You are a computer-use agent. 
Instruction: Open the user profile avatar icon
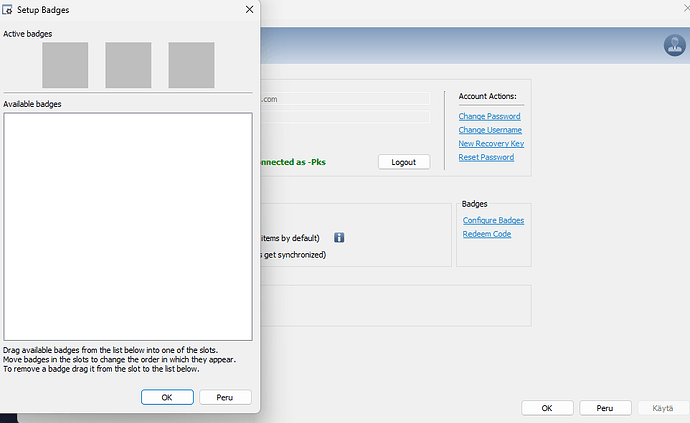[675, 45]
